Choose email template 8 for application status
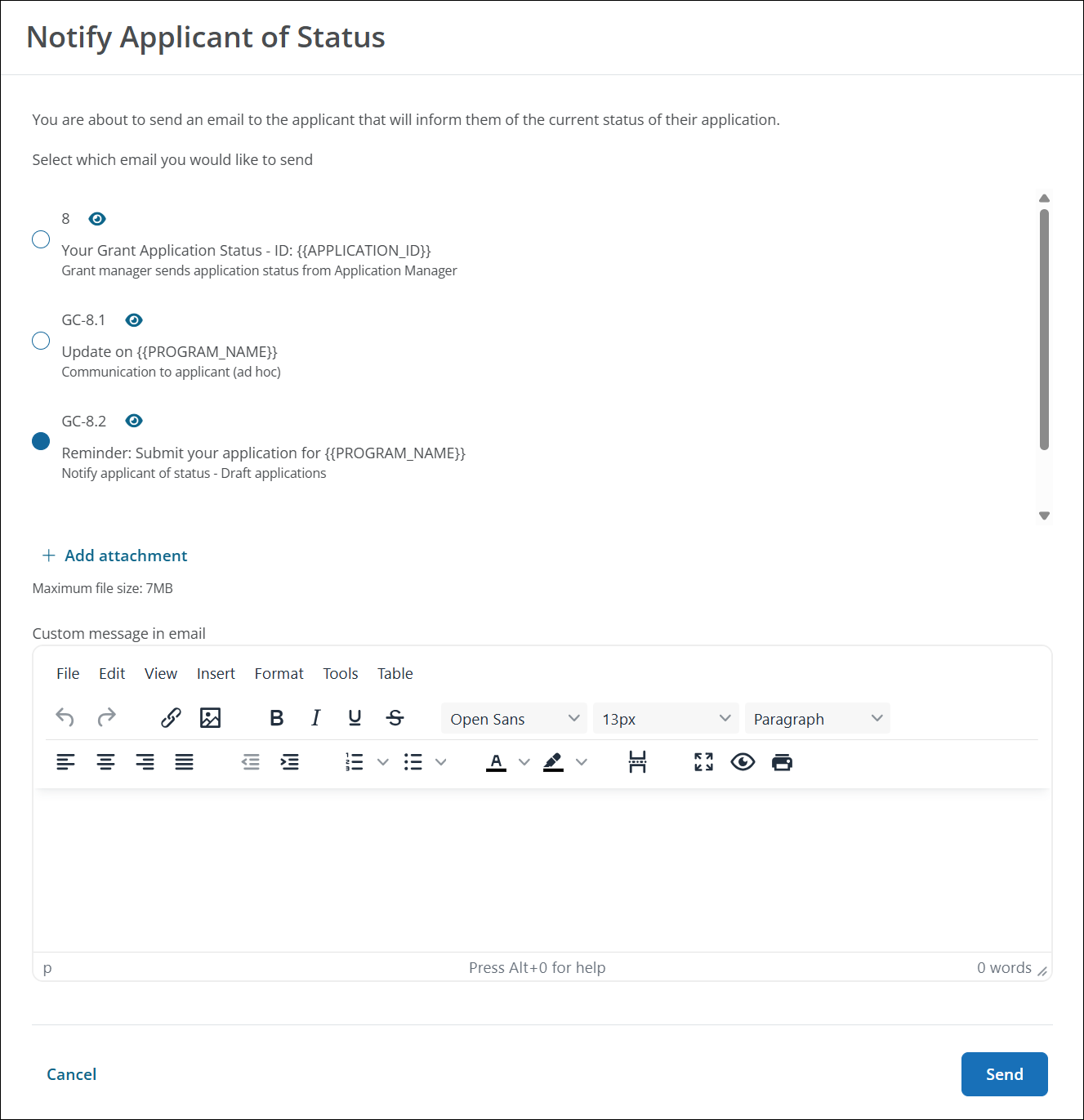This screenshot has width=1084, height=1120. click(x=41, y=239)
